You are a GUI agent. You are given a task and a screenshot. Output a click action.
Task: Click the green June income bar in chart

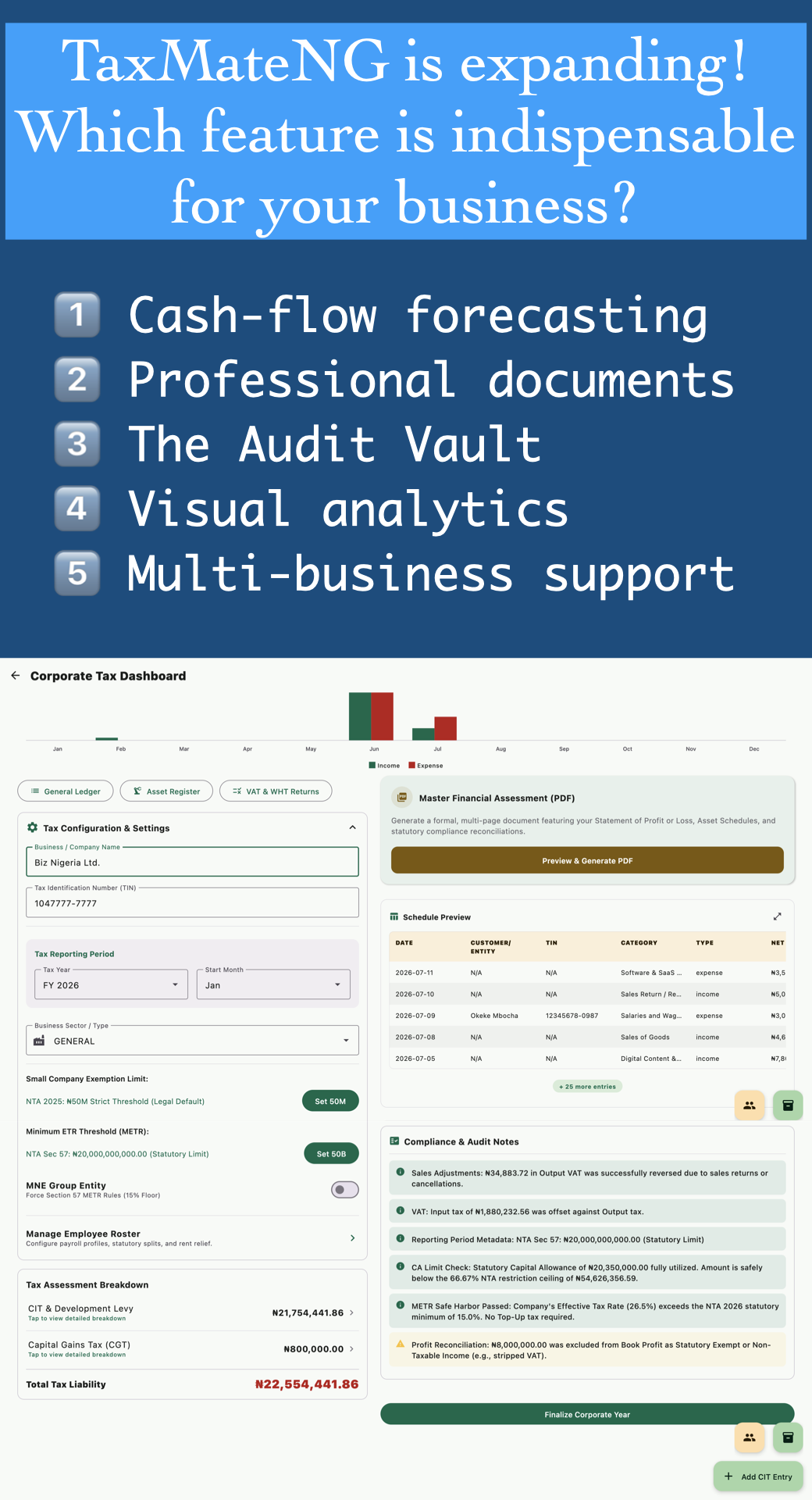pos(360,716)
